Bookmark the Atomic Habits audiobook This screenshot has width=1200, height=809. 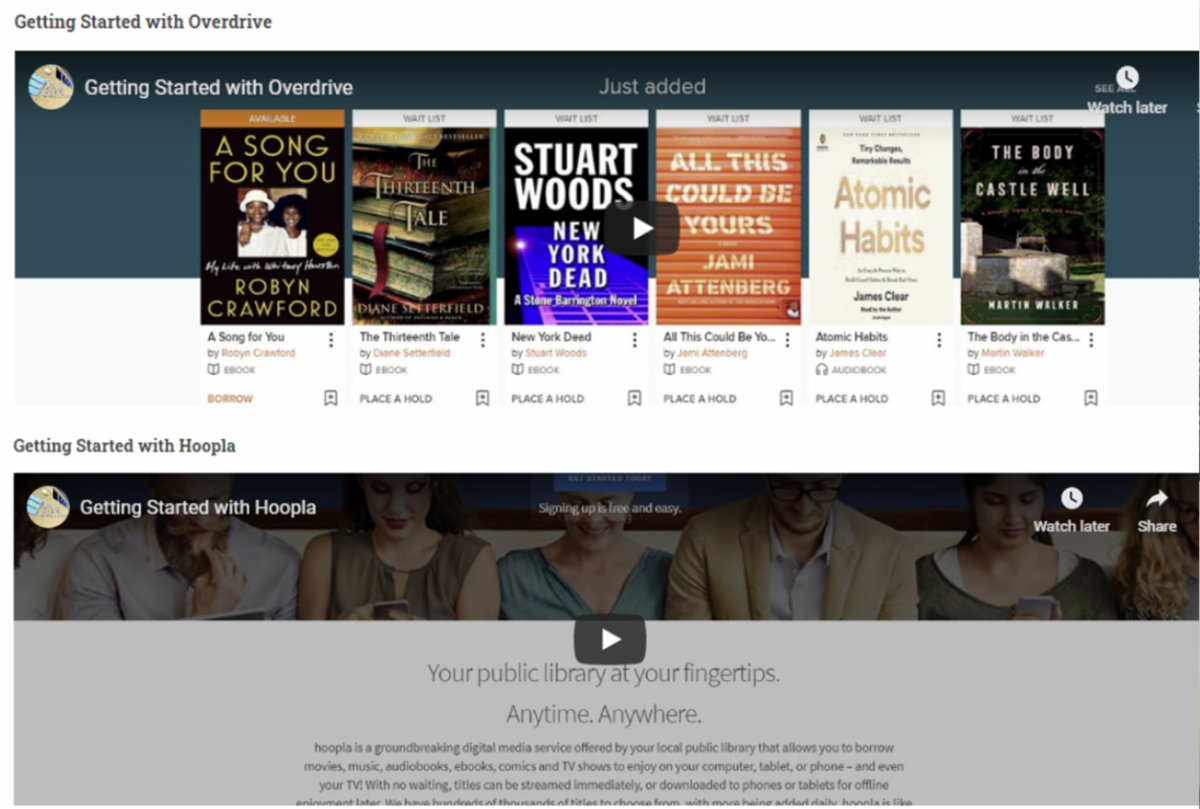(x=938, y=398)
